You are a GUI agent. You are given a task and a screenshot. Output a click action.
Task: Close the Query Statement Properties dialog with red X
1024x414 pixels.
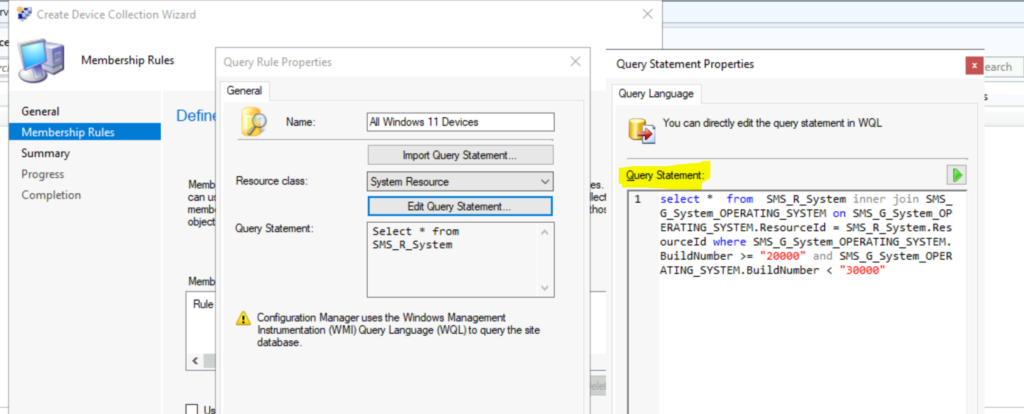click(974, 66)
